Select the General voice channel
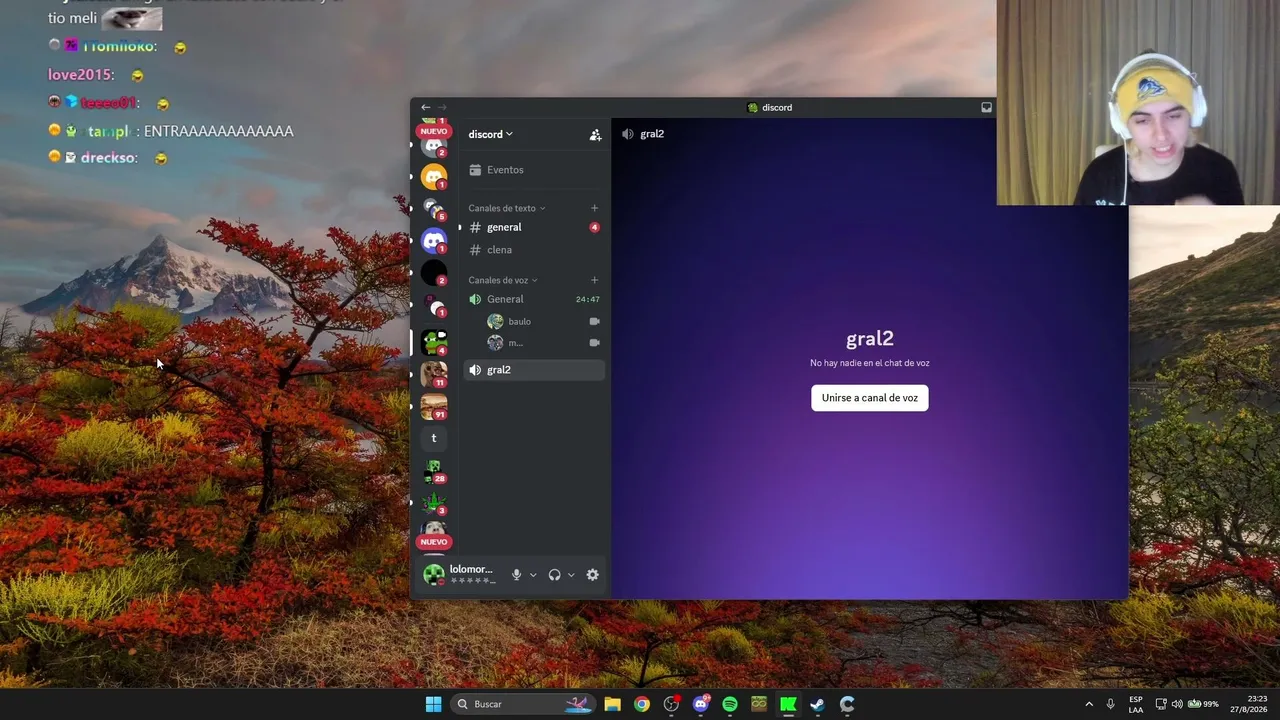Screen dimensions: 1280x720 533,299
